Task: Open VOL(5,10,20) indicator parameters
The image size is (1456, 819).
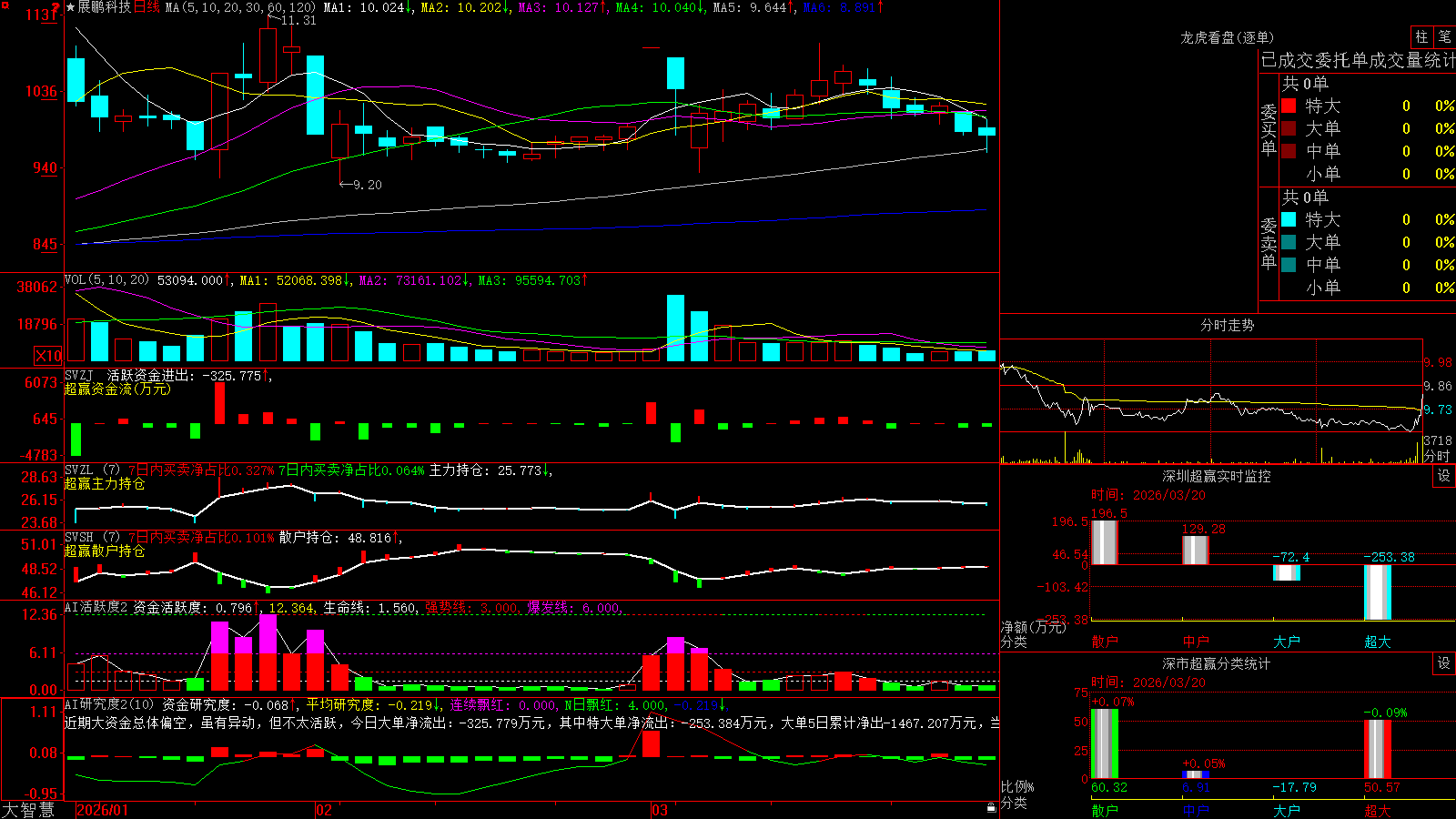Action: (106, 279)
